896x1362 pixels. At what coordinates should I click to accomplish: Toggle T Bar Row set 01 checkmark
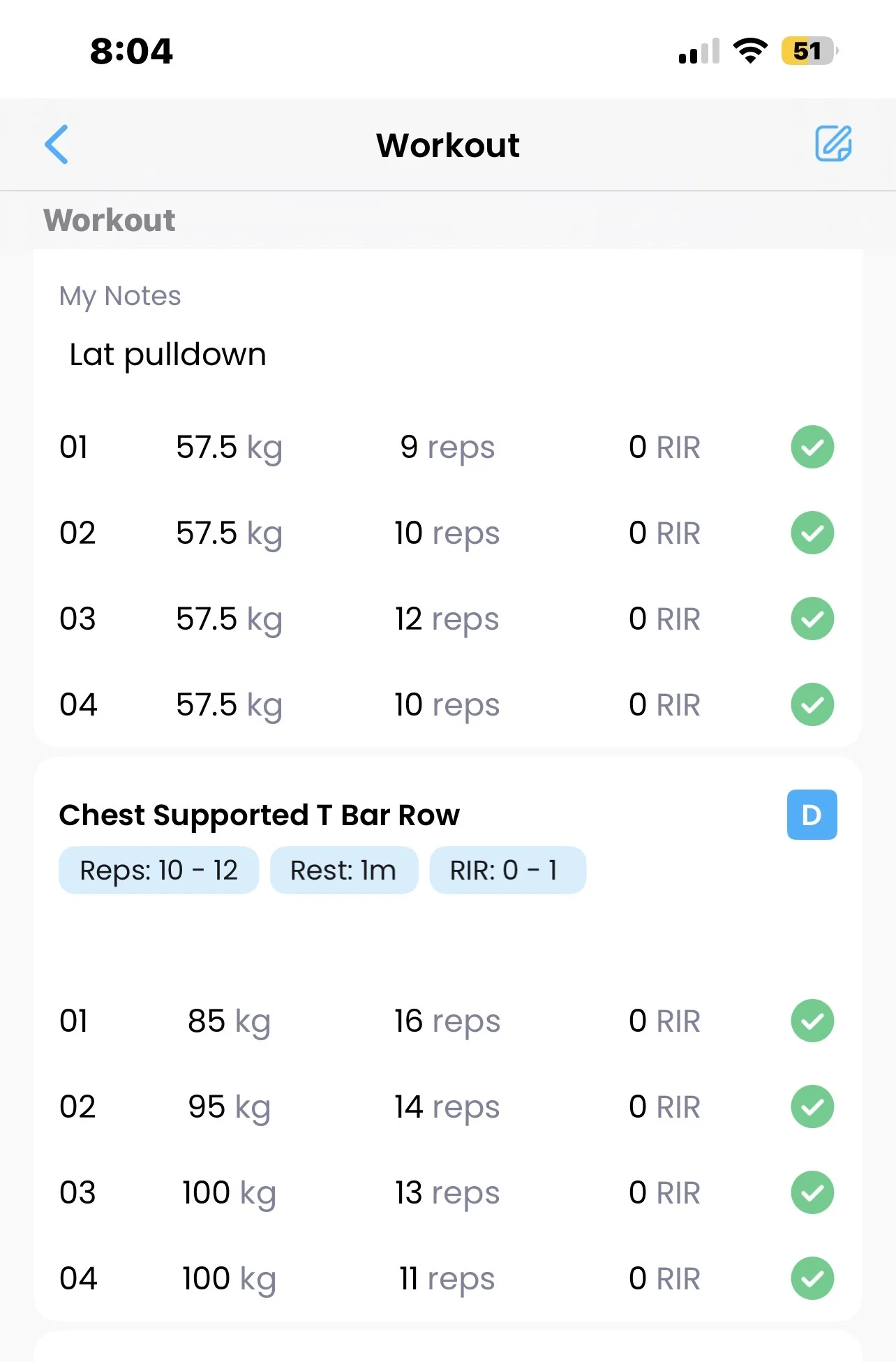tap(812, 1021)
